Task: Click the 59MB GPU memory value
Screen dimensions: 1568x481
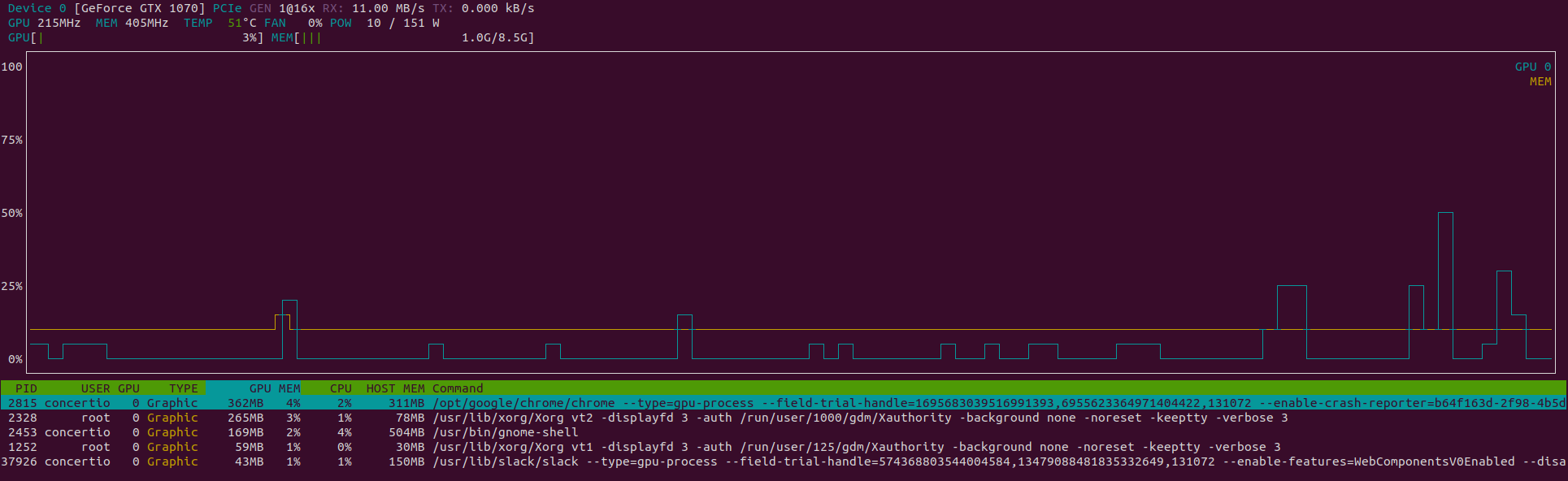Action: pyautogui.click(x=250, y=447)
